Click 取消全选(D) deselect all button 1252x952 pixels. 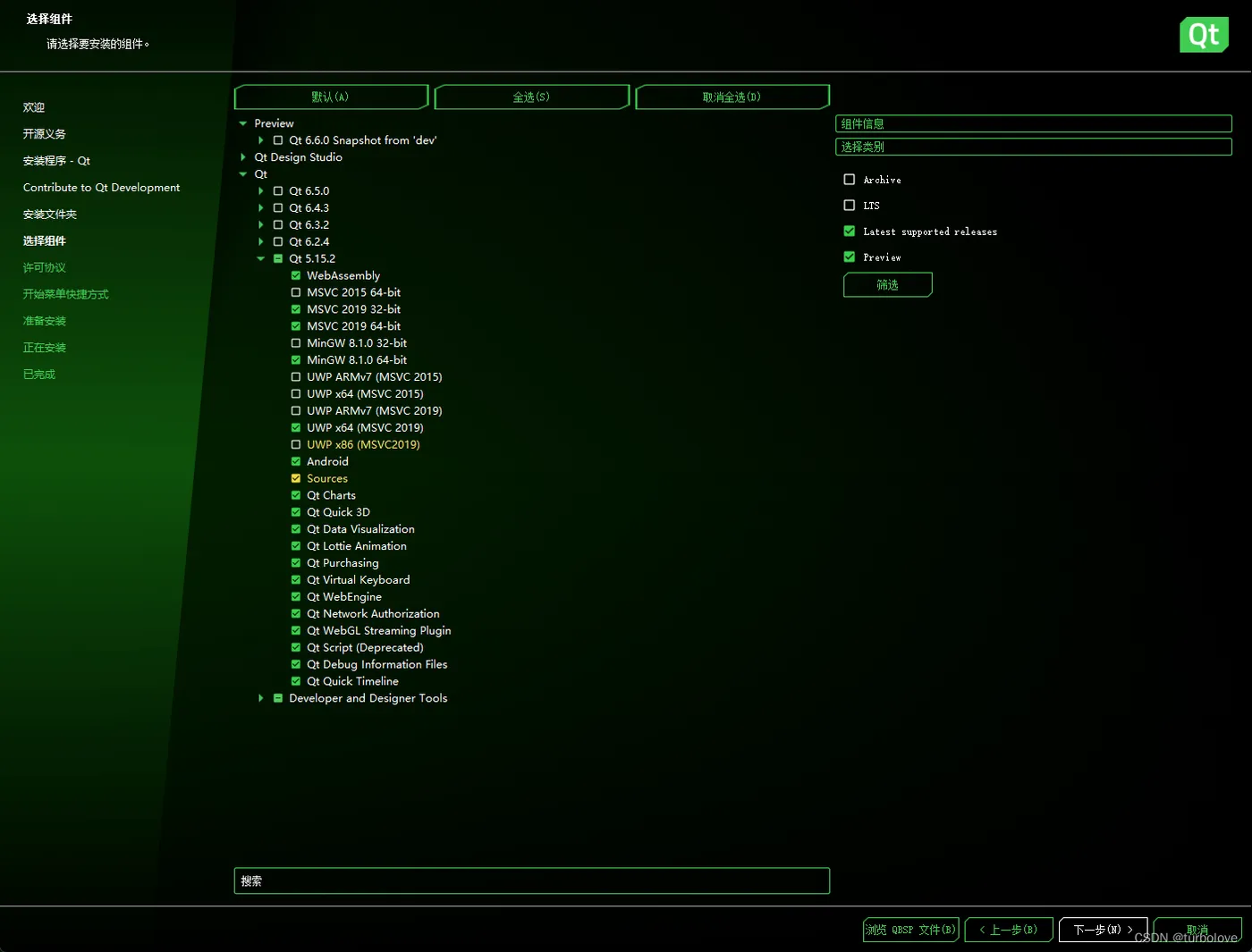[732, 97]
